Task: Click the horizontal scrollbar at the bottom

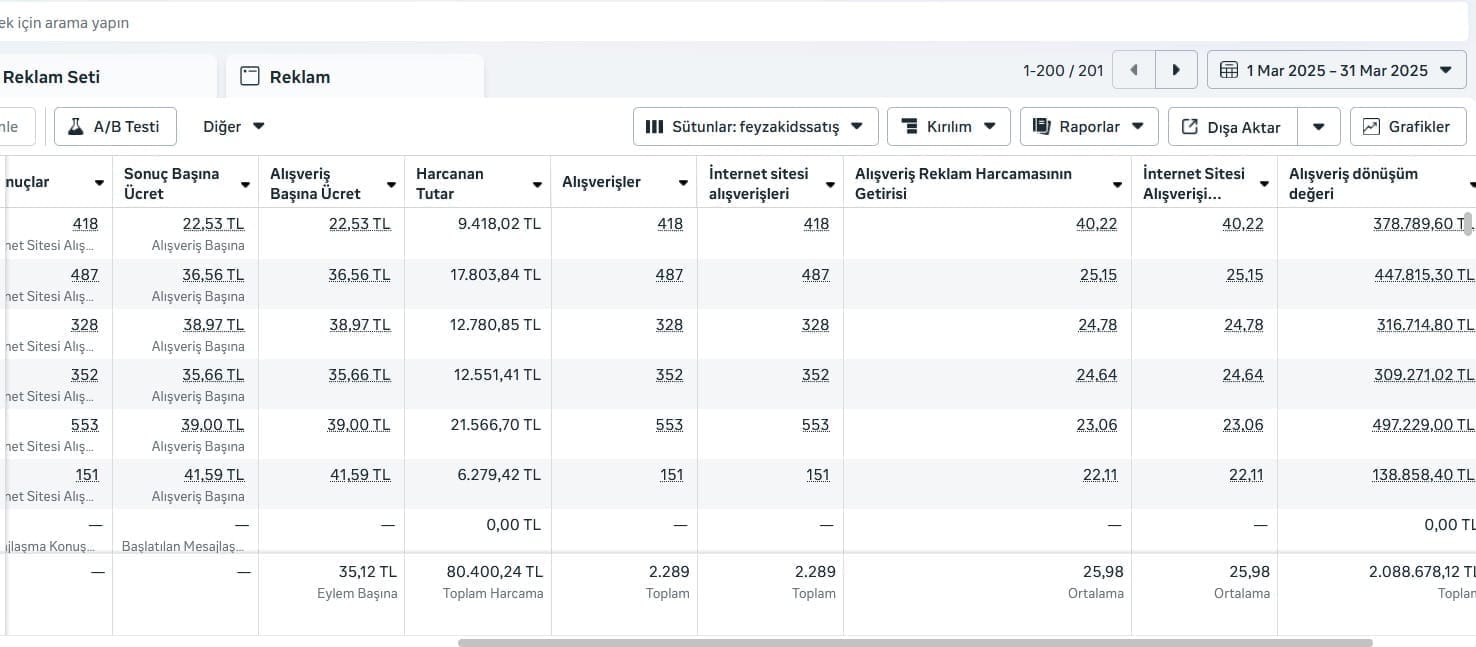Action: (x=914, y=643)
